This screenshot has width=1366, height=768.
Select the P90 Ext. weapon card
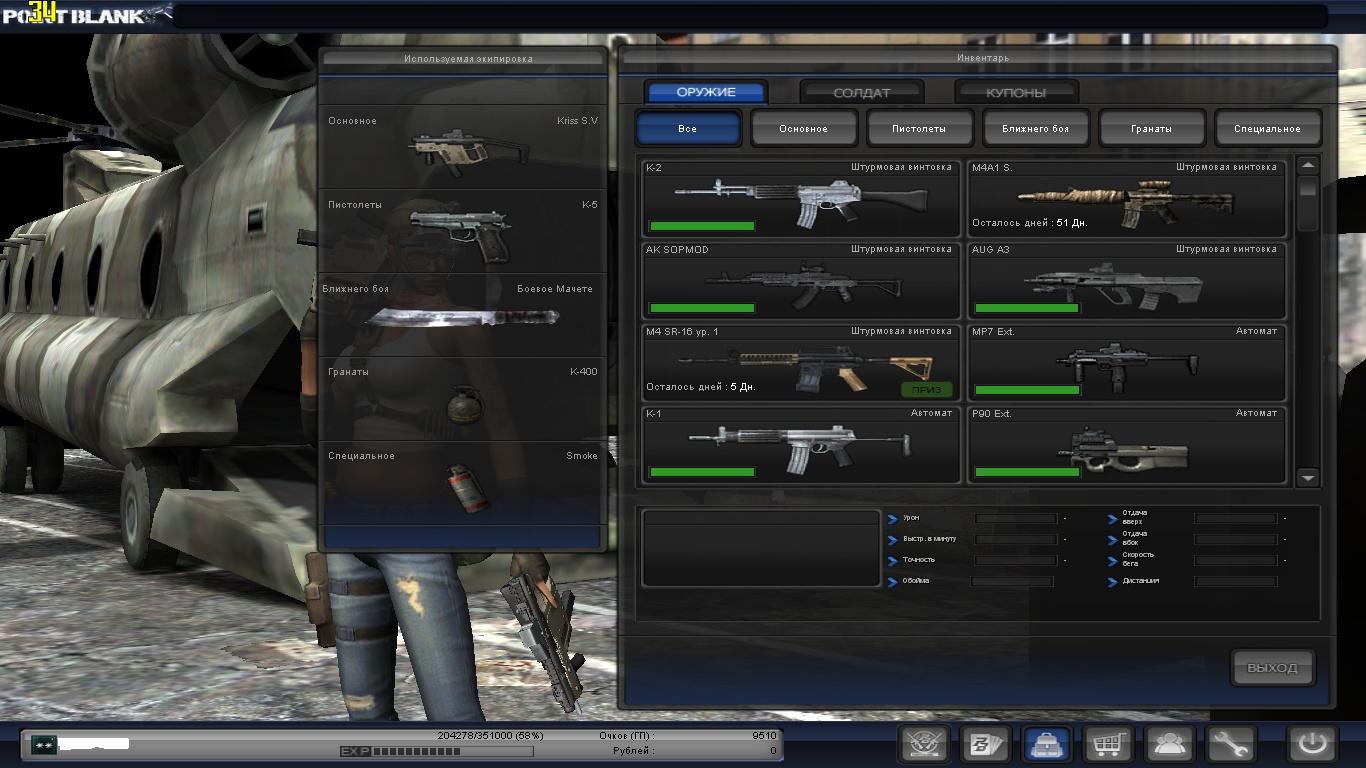pyautogui.click(x=1126, y=444)
